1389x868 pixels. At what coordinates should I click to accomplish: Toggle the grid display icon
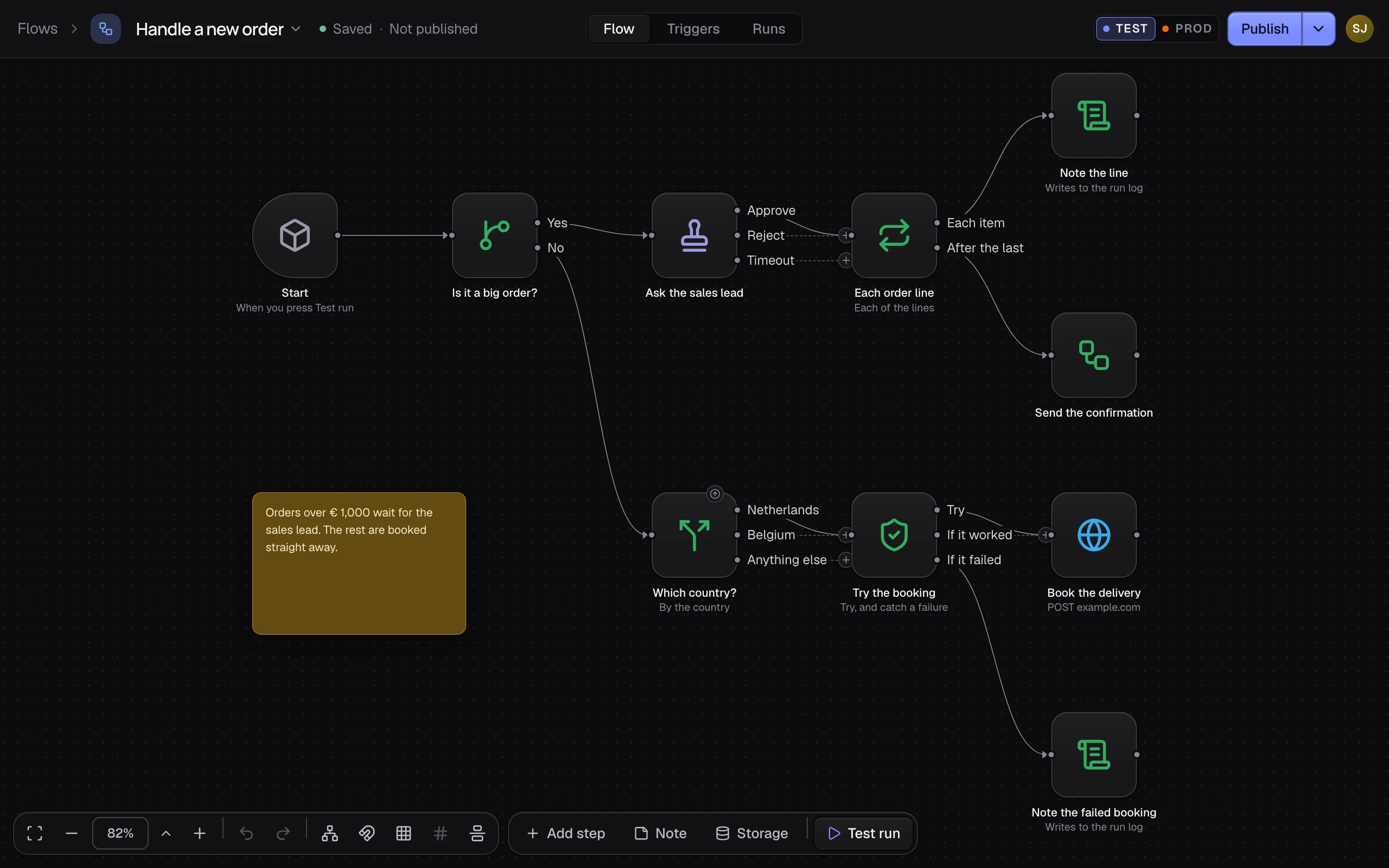[404, 833]
